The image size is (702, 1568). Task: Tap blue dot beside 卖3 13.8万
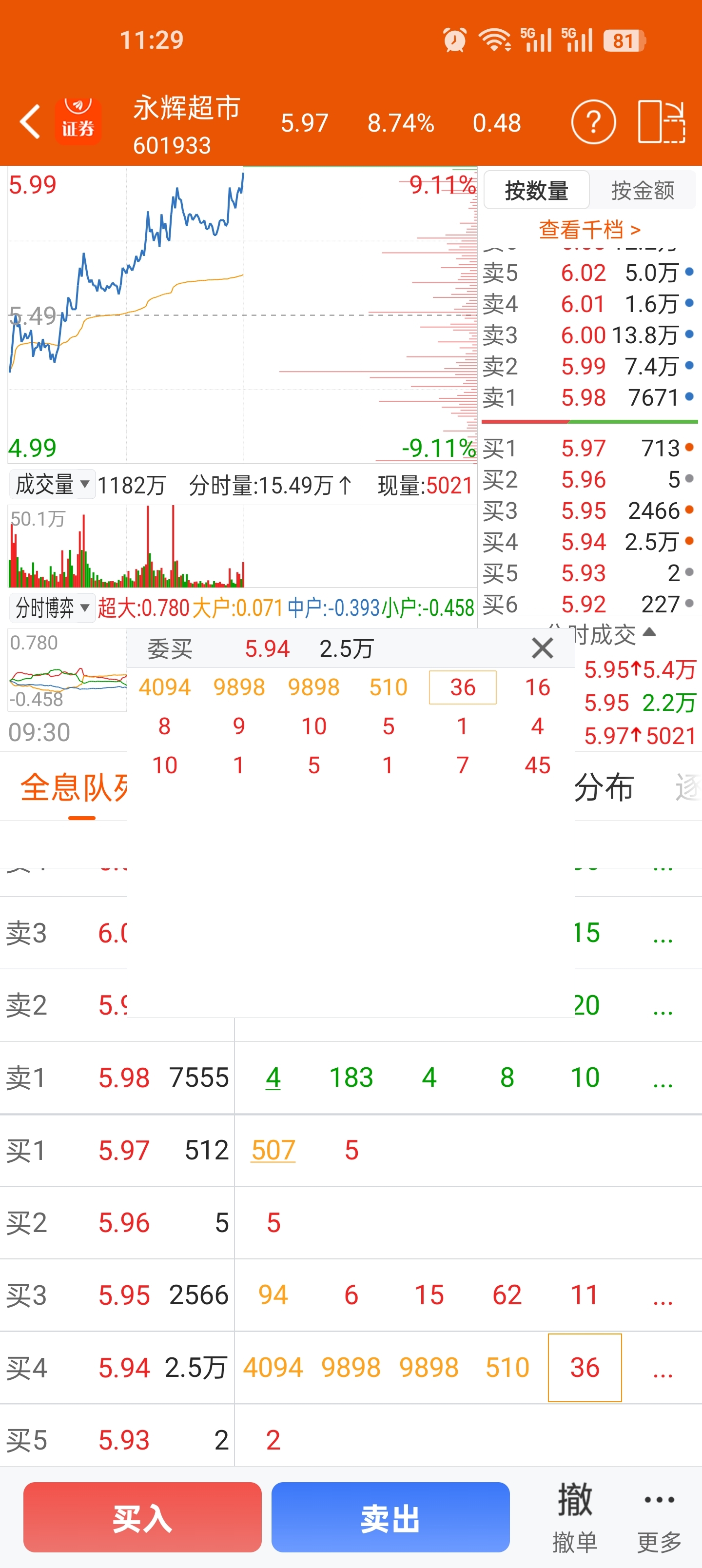[x=689, y=333]
